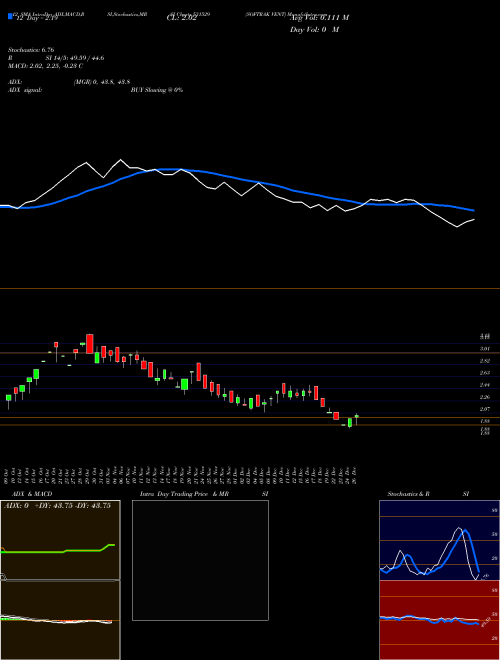
Task: Click the '(SOFTRAK VENT)' title text
Action: (266, 14)
